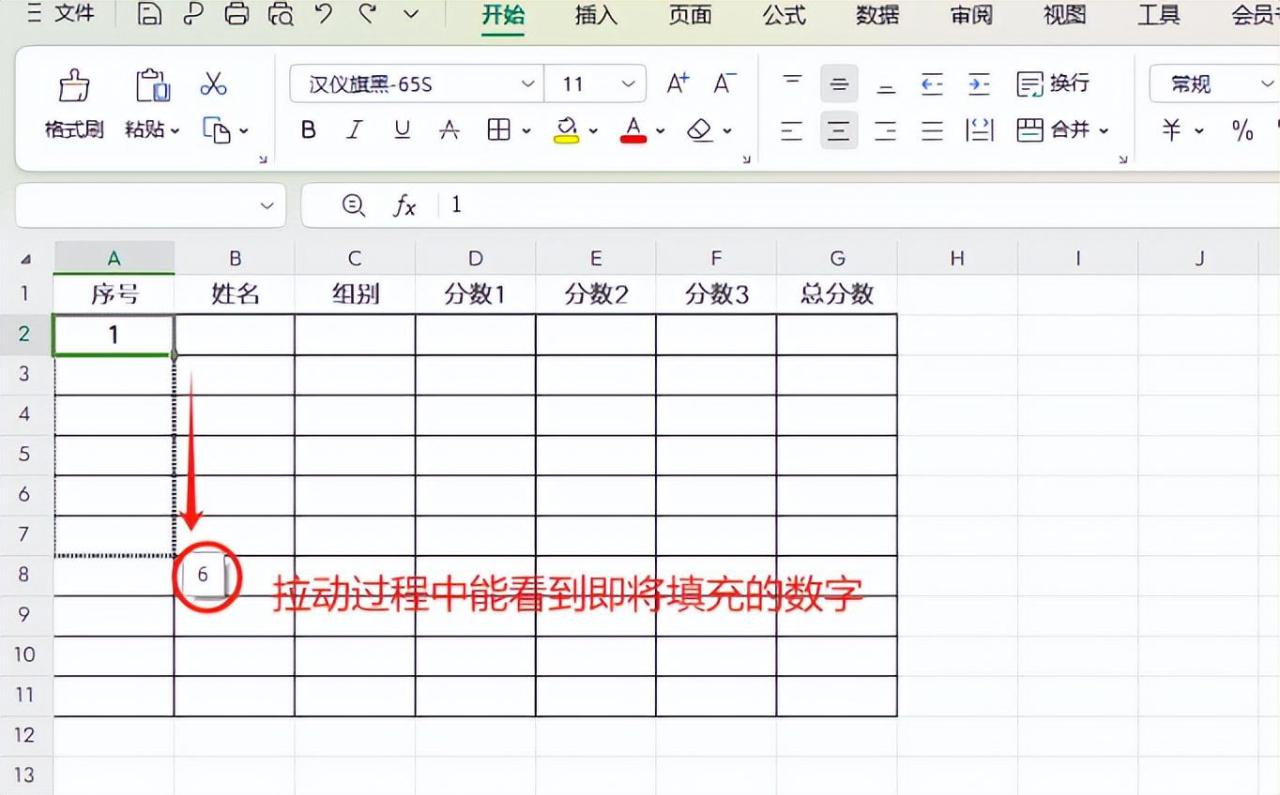
Task: Switch to the 数据 tab
Action: point(878,15)
